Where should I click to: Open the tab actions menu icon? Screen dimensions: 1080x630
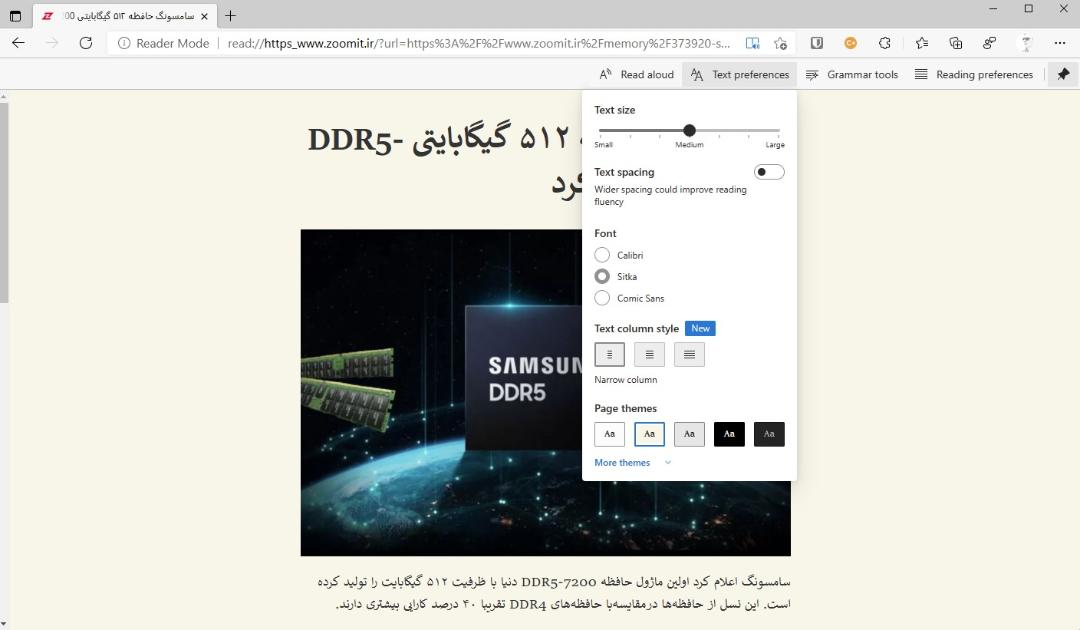point(15,15)
